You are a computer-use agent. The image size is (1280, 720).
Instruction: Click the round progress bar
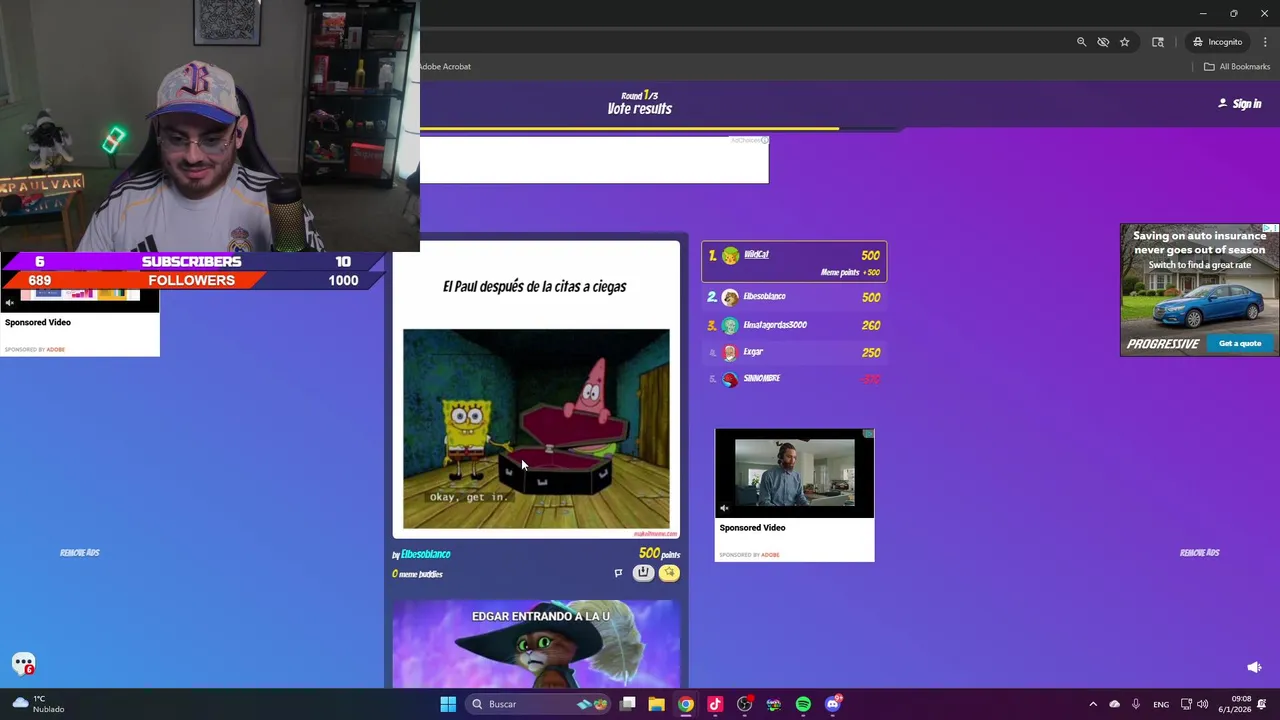click(x=660, y=128)
